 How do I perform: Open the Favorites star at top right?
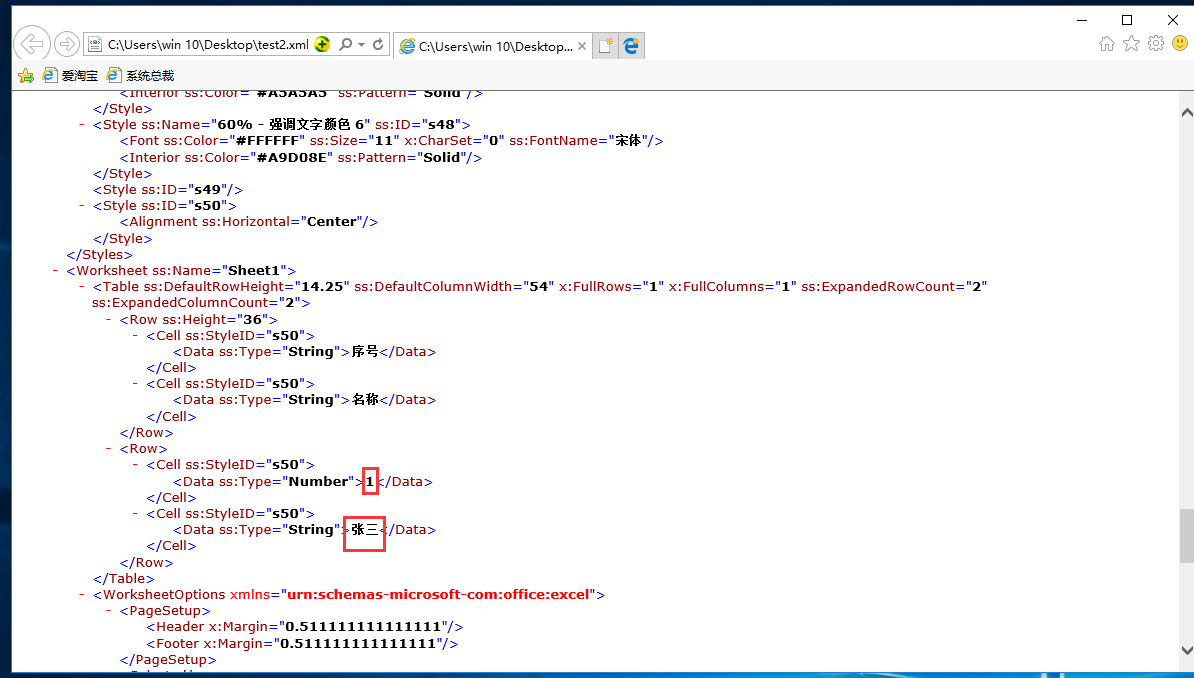coord(1132,44)
